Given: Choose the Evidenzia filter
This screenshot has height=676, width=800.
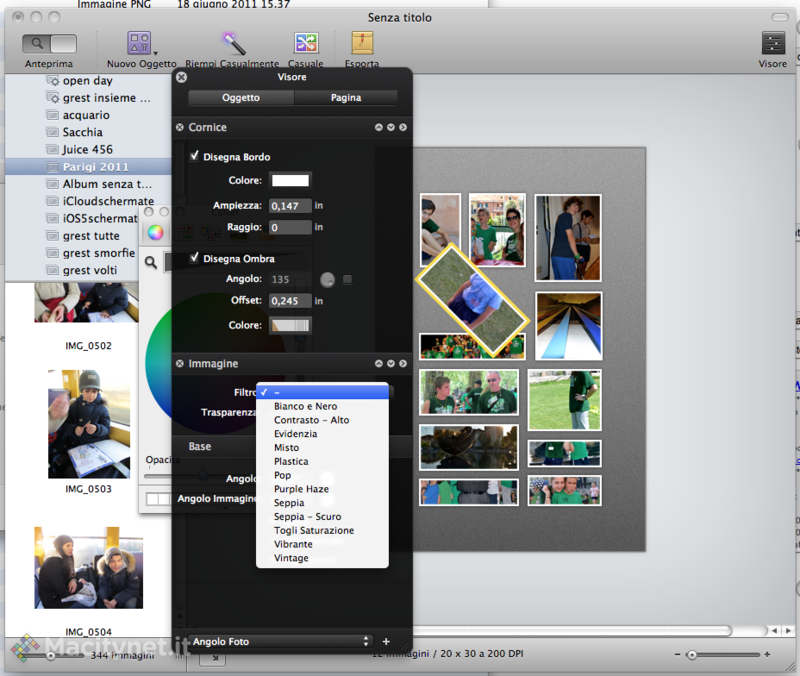Looking at the screenshot, I should [322, 434].
